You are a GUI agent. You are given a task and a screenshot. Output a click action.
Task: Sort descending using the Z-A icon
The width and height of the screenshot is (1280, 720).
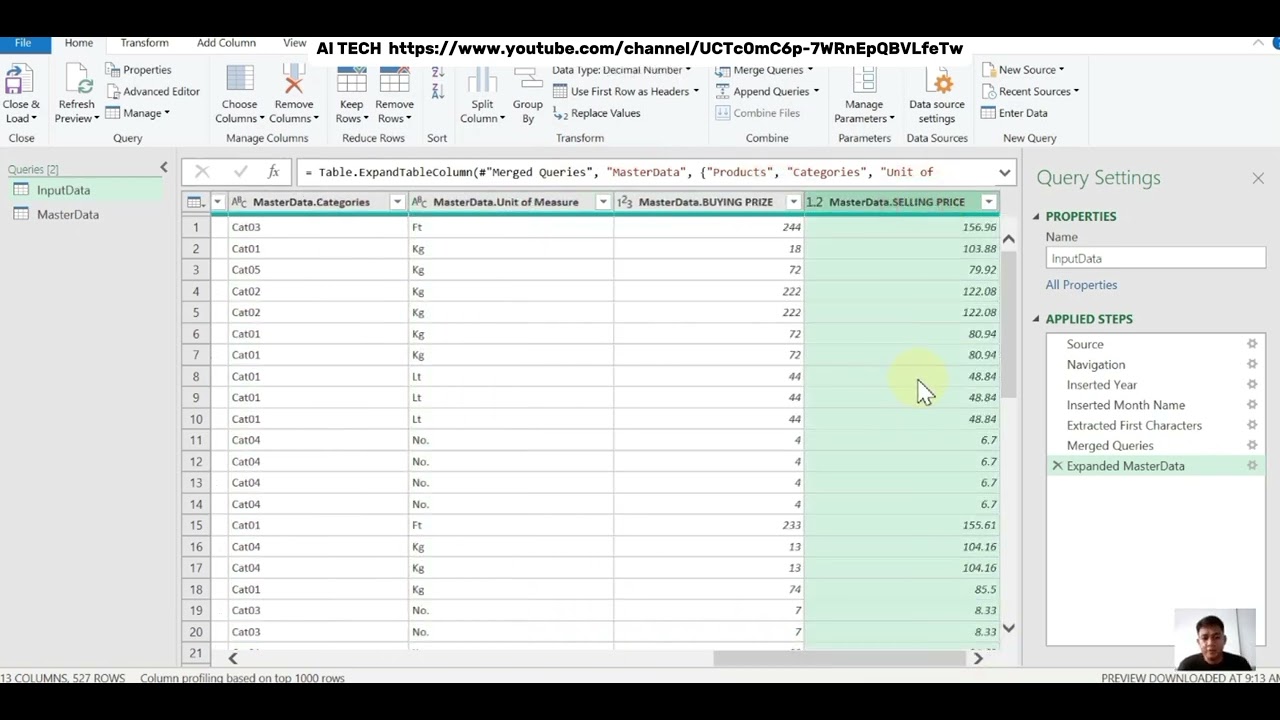click(x=437, y=91)
